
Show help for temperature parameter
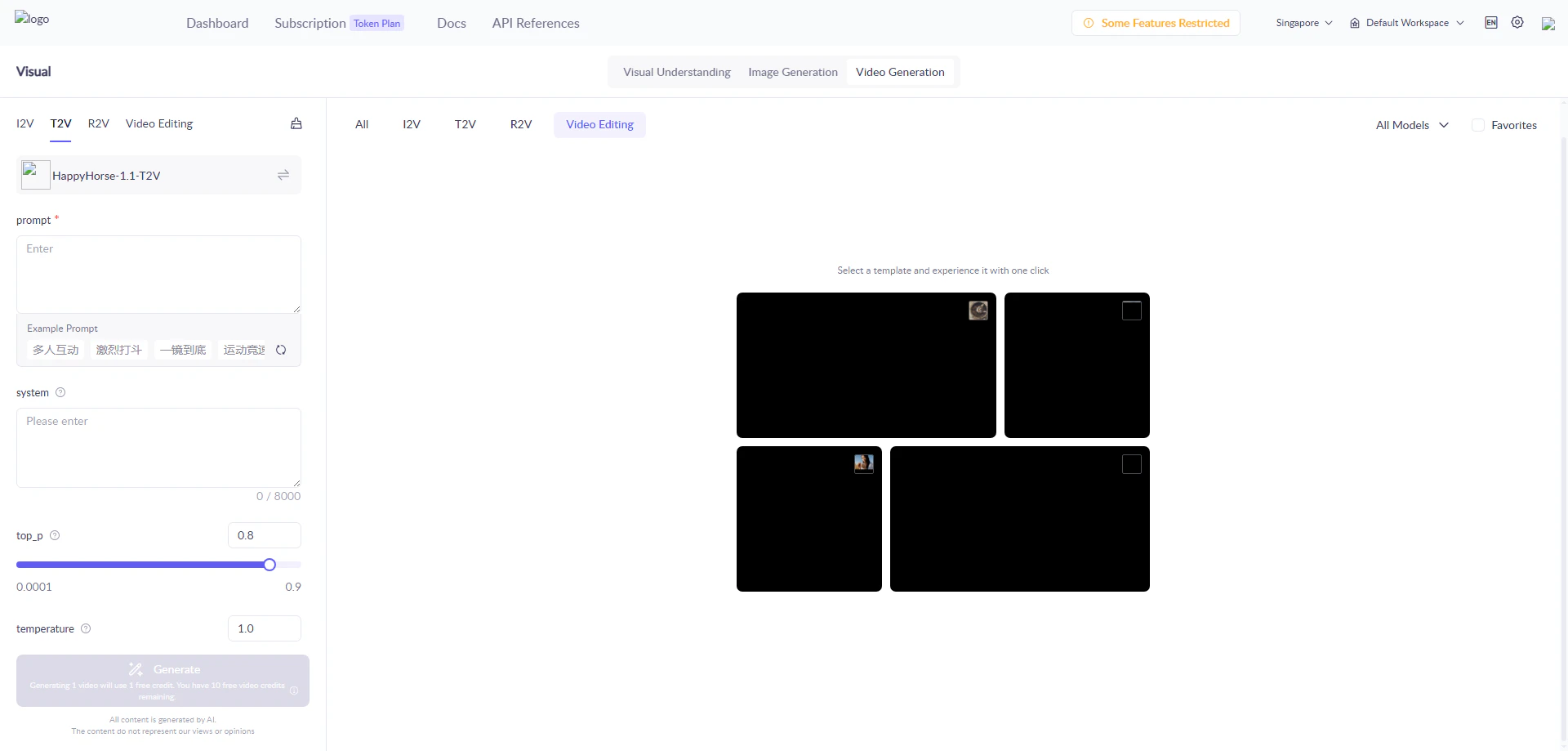86,628
